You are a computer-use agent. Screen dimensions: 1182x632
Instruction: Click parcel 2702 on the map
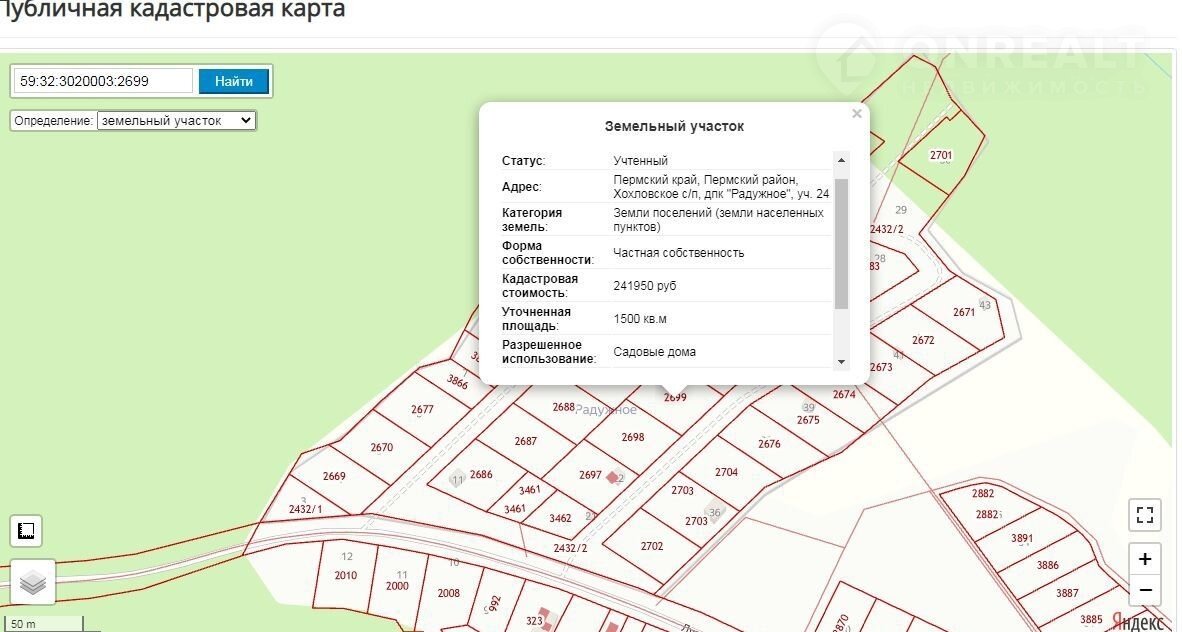coord(652,546)
